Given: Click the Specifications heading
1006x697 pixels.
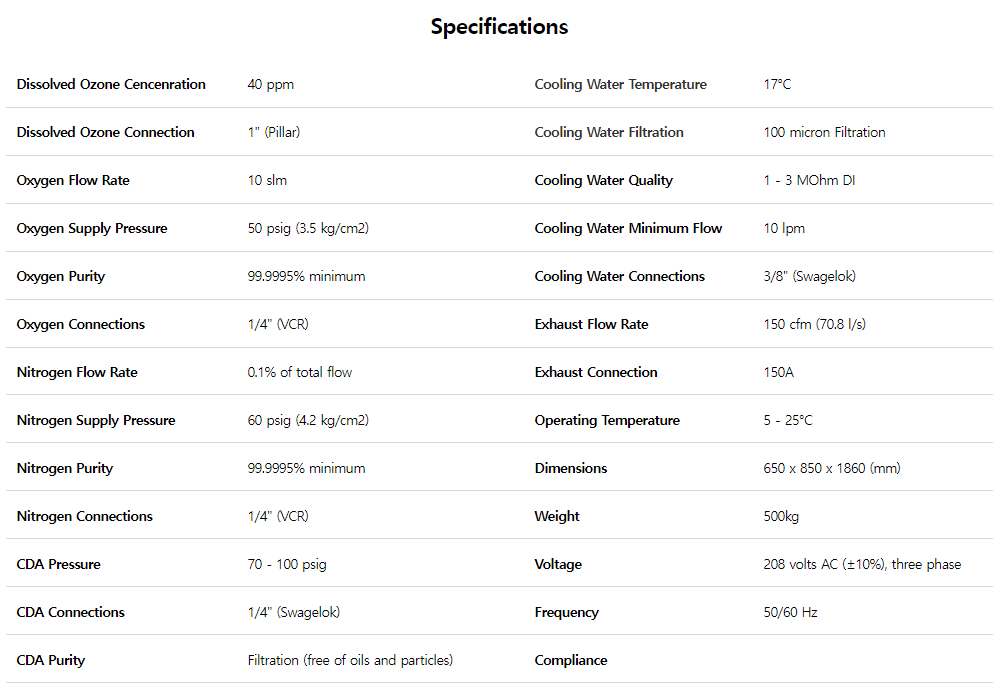Looking at the screenshot, I should (x=499, y=27).
